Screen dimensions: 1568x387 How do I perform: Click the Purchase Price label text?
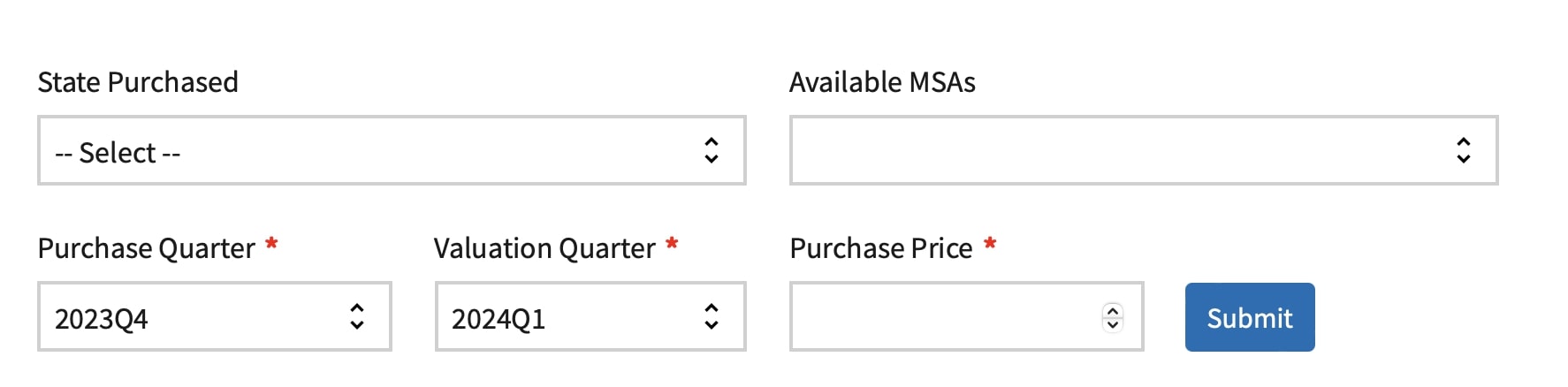(880, 248)
